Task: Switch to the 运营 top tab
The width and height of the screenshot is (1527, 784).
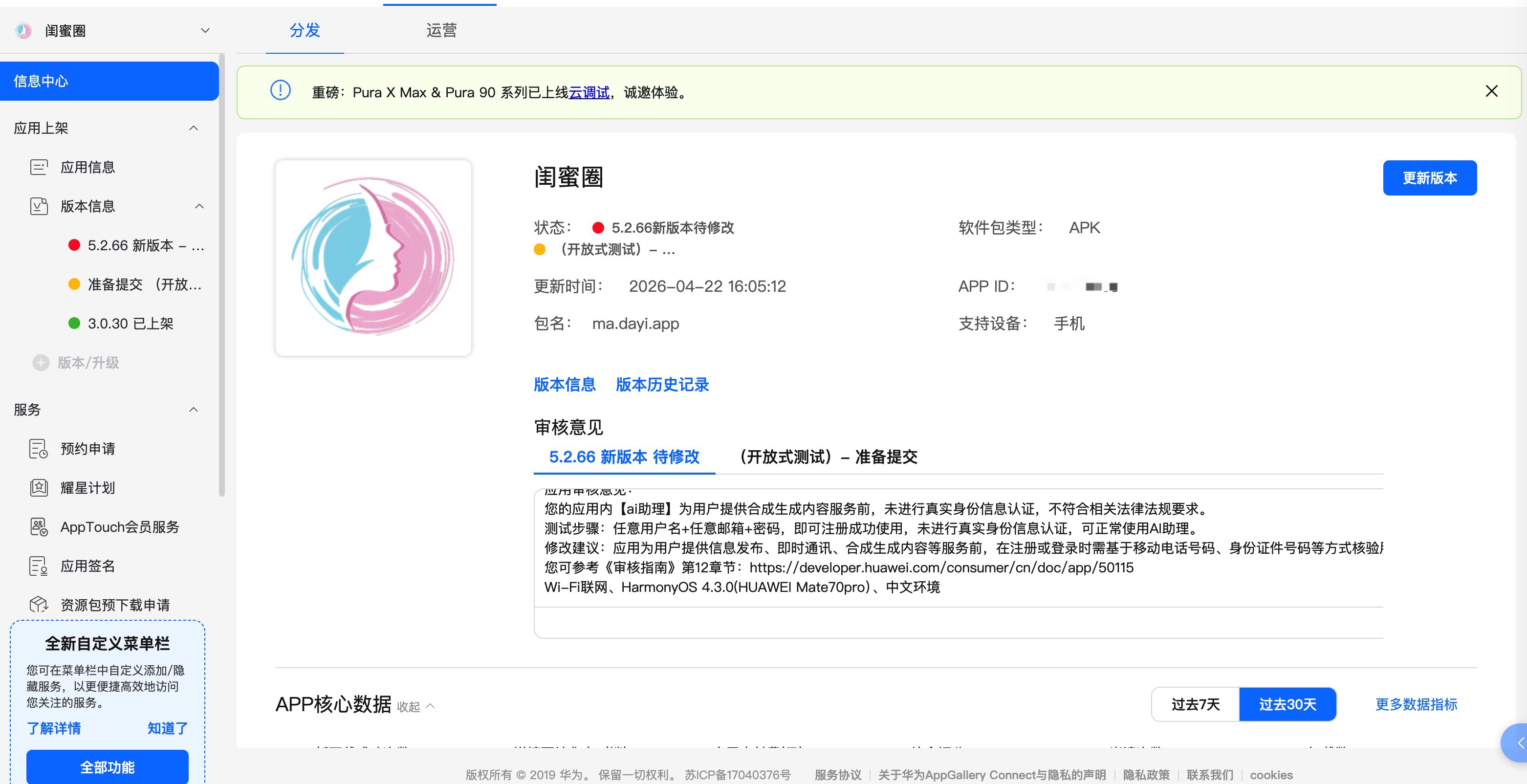Action: [441, 30]
